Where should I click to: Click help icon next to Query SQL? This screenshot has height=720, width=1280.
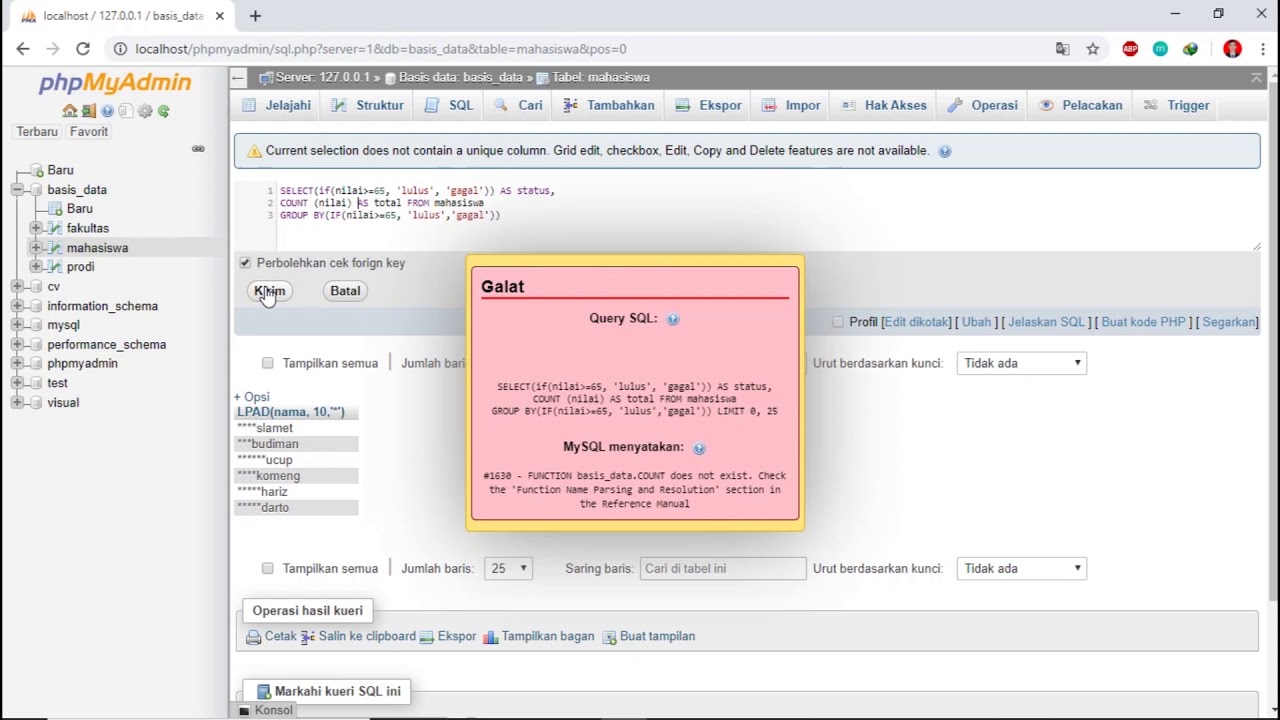[x=673, y=319]
